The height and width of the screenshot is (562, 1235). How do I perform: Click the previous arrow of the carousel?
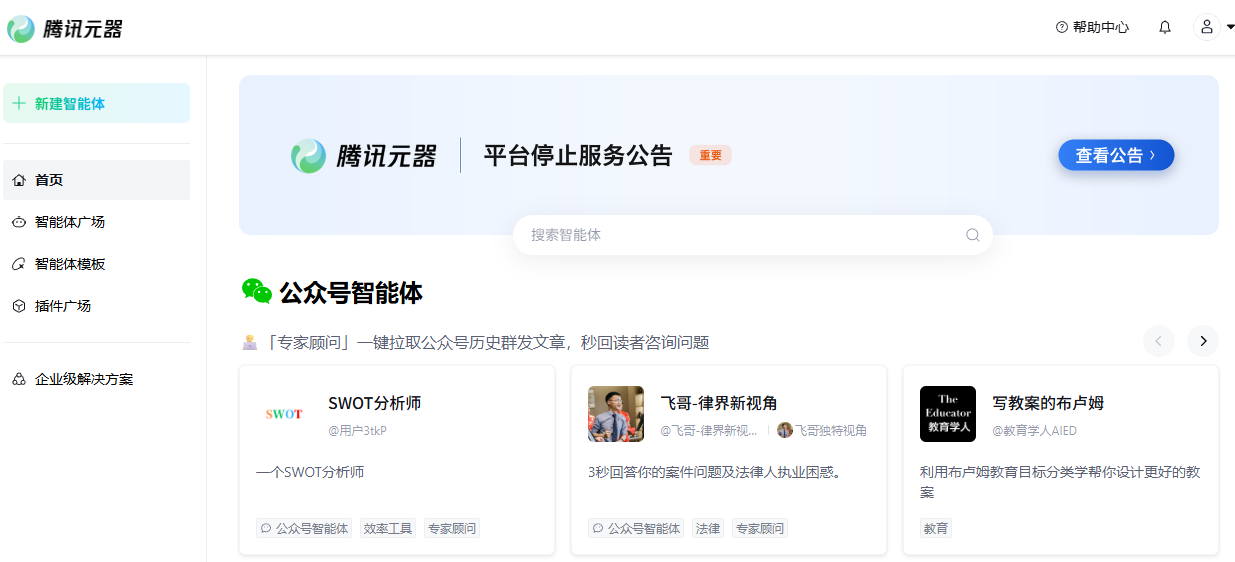click(x=1159, y=341)
